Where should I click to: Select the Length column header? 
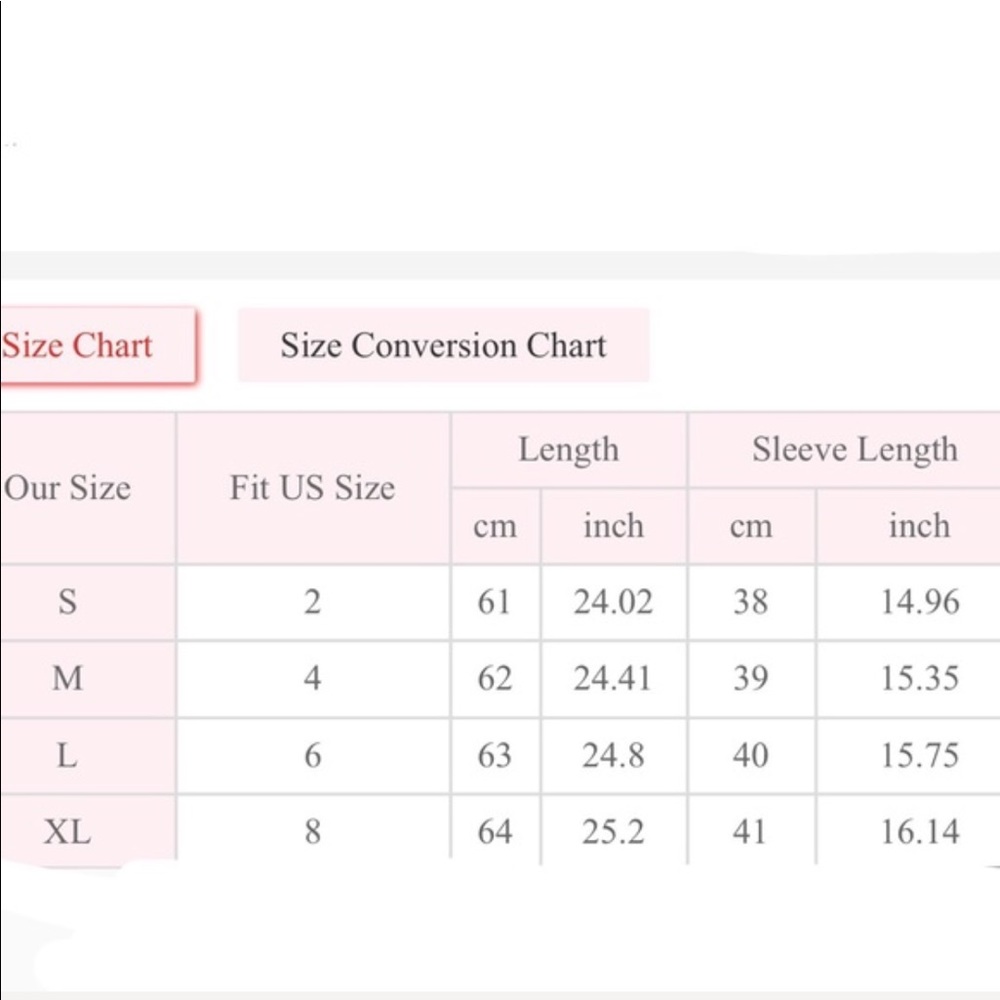(x=568, y=450)
